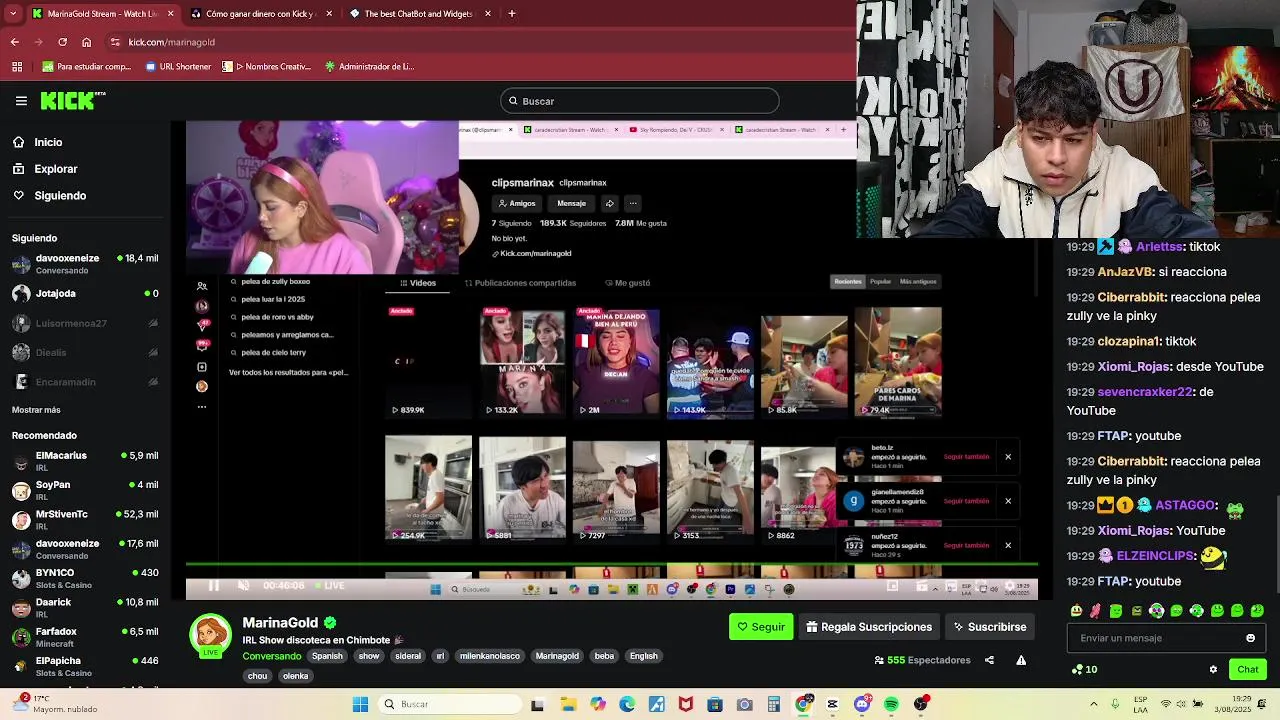Open a new browser tab

point(512,14)
